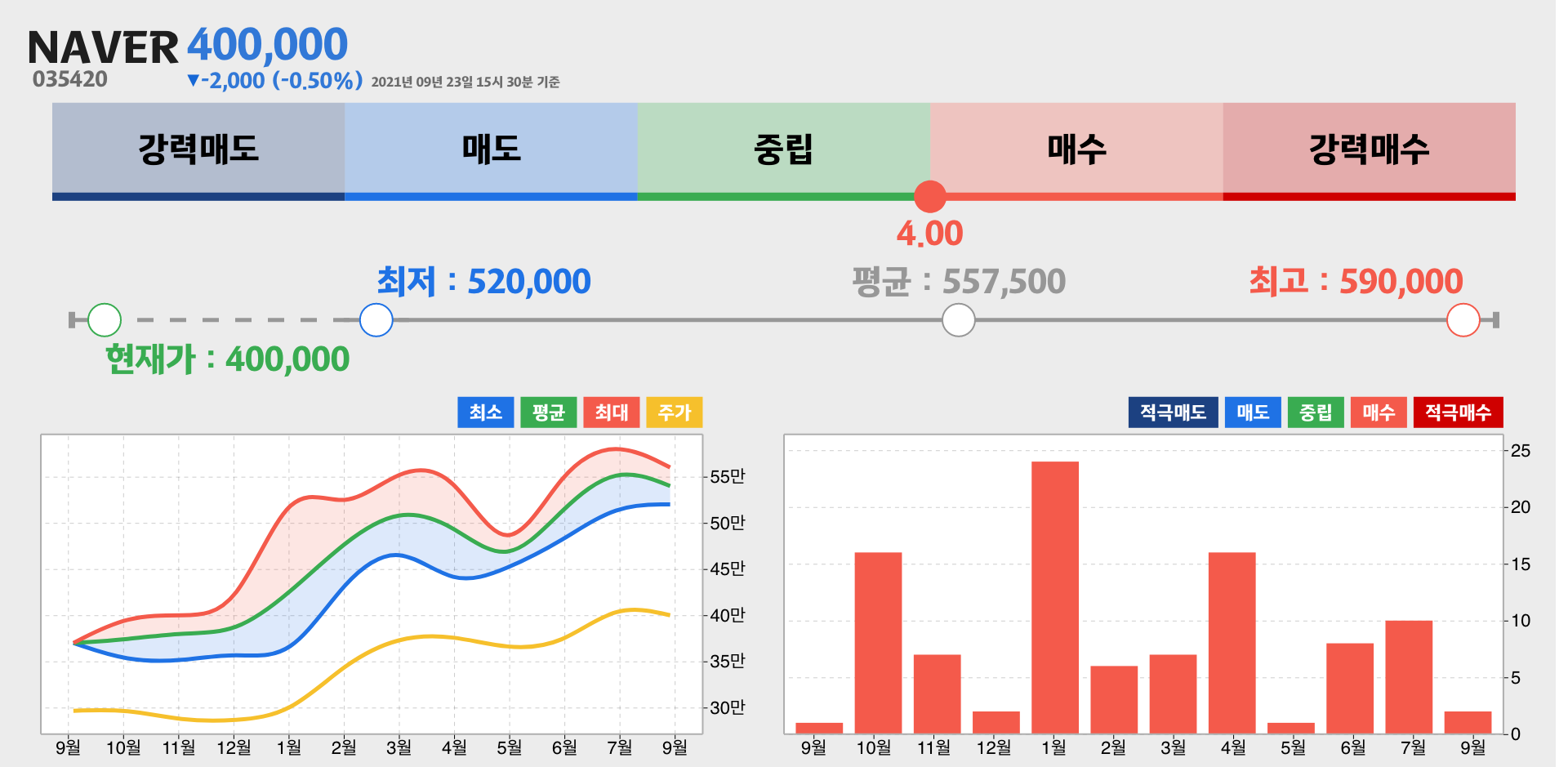
Task: Click the 11월 bar in bar chart
Action: 938,694
